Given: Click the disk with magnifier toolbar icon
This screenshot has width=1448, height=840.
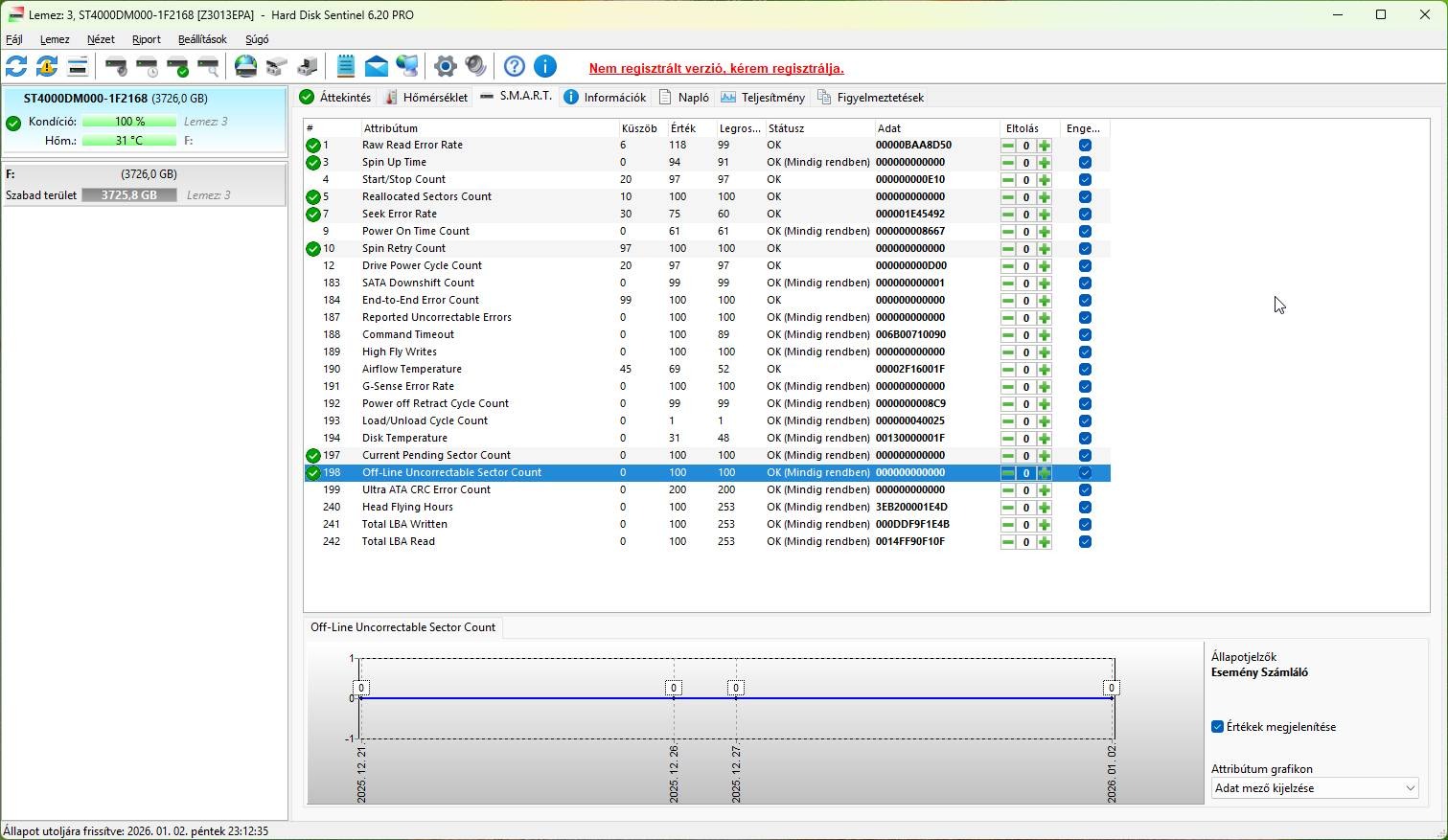Looking at the screenshot, I should point(208,66).
